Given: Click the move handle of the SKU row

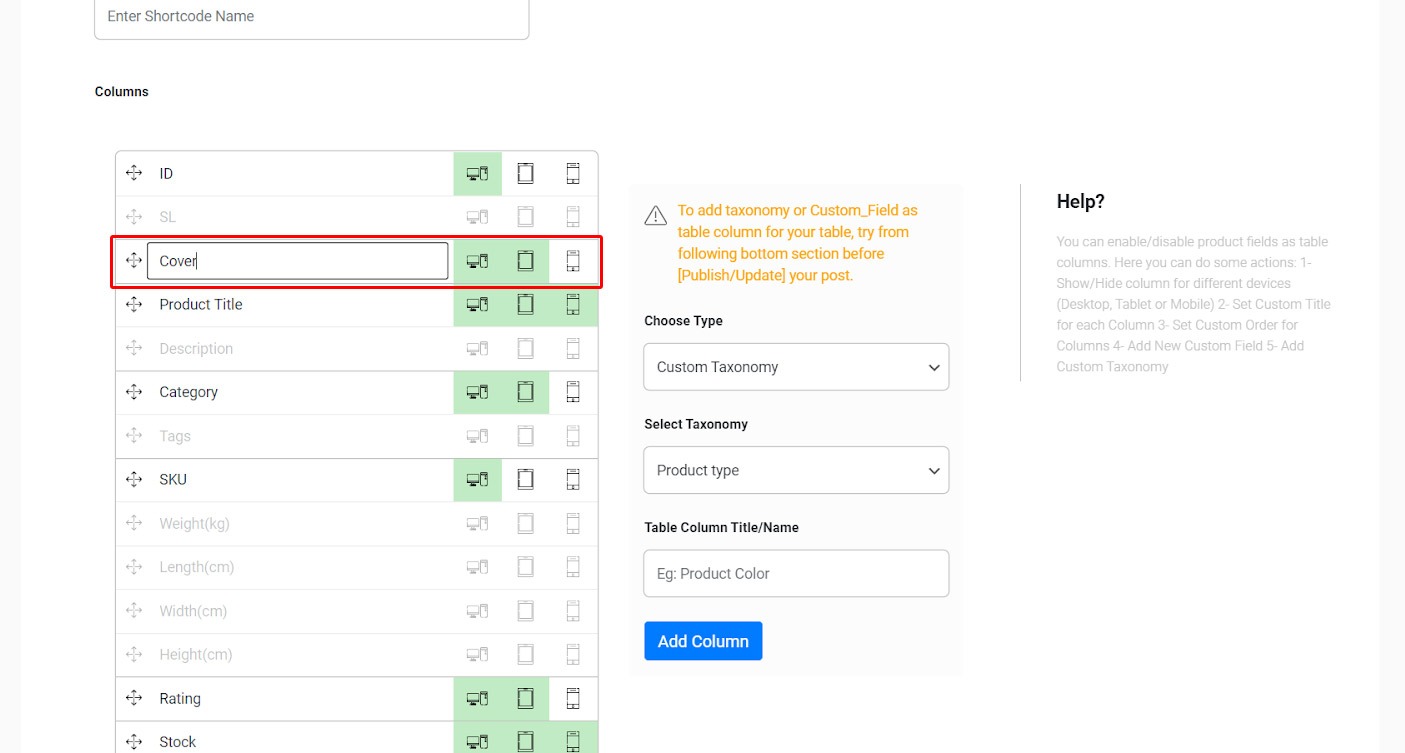Looking at the screenshot, I should point(134,479).
